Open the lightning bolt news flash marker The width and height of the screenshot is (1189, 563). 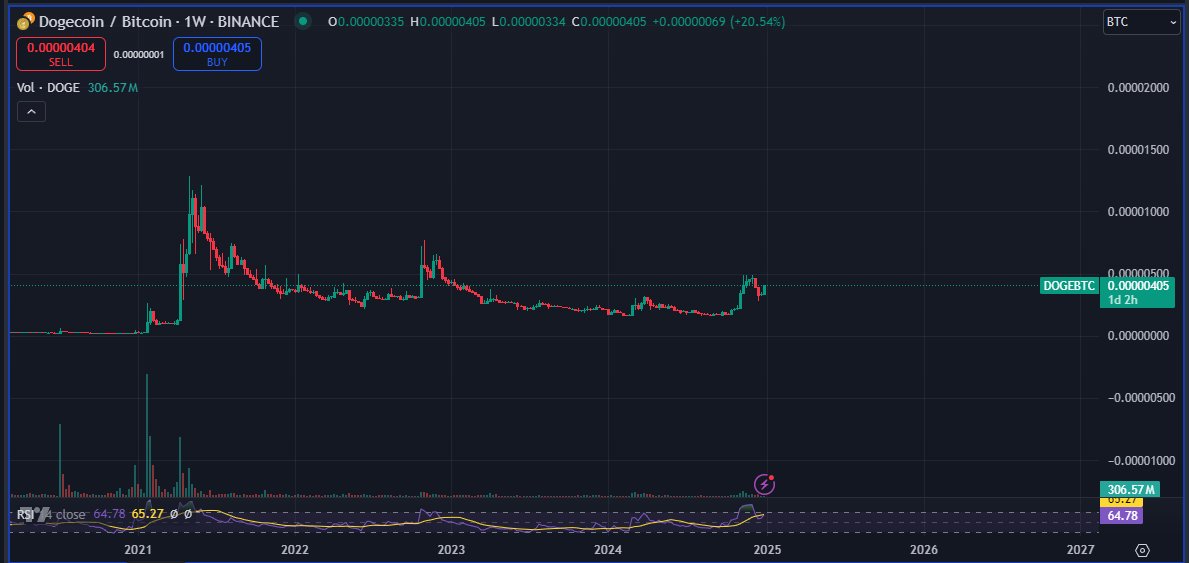(x=765, y=485)
